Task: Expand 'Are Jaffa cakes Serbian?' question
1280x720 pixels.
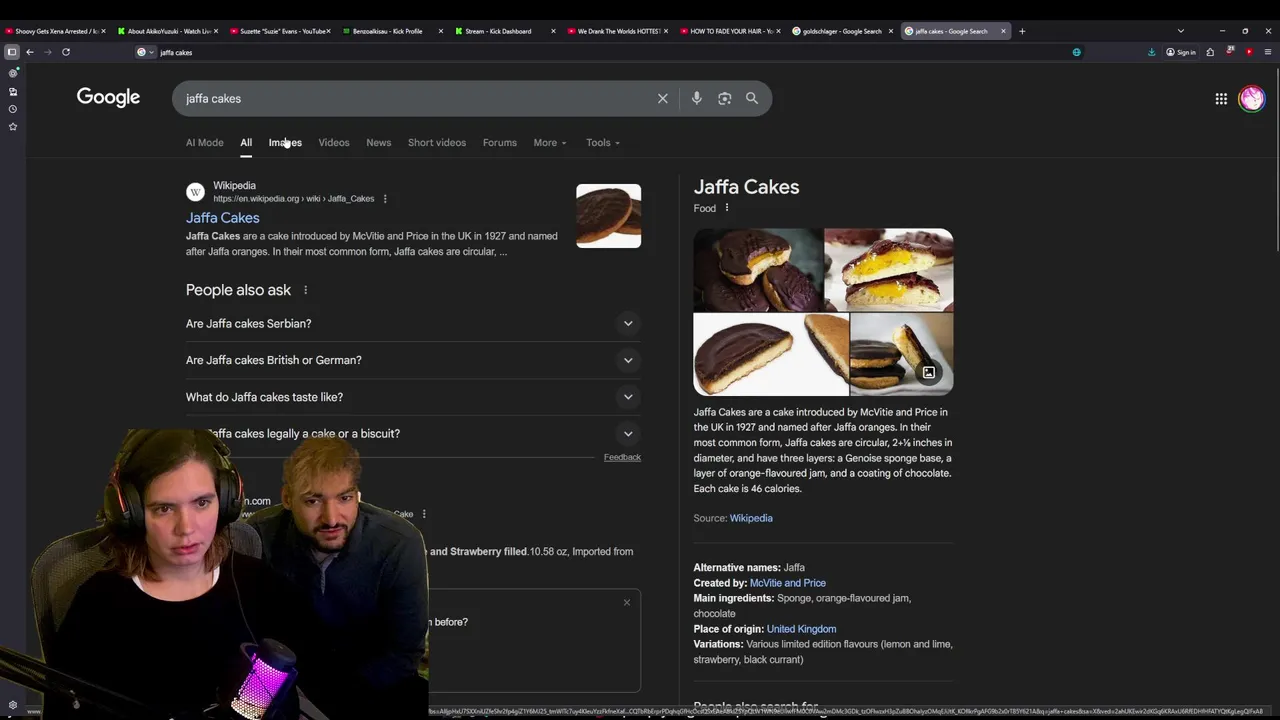Action: click(413, 323)
